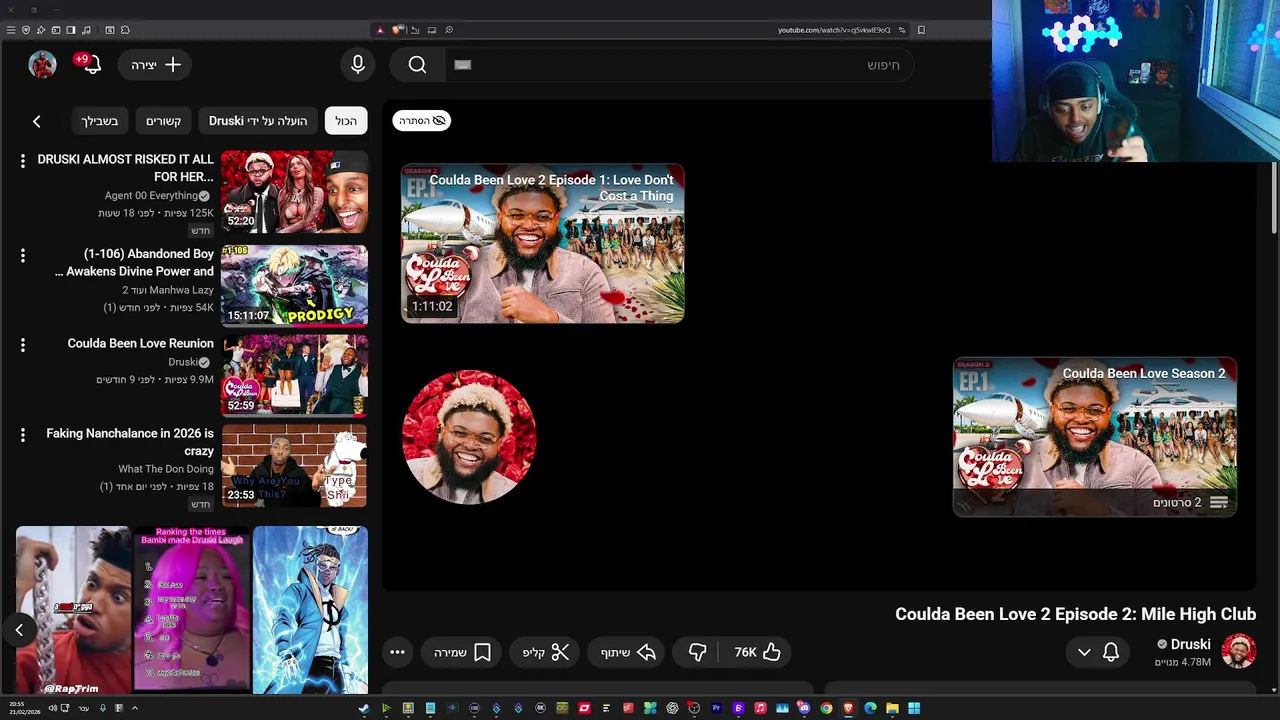Open options menu for Faking Nanchalance video
Viewport: 1280px width, 720px height.
coord(22,435)
